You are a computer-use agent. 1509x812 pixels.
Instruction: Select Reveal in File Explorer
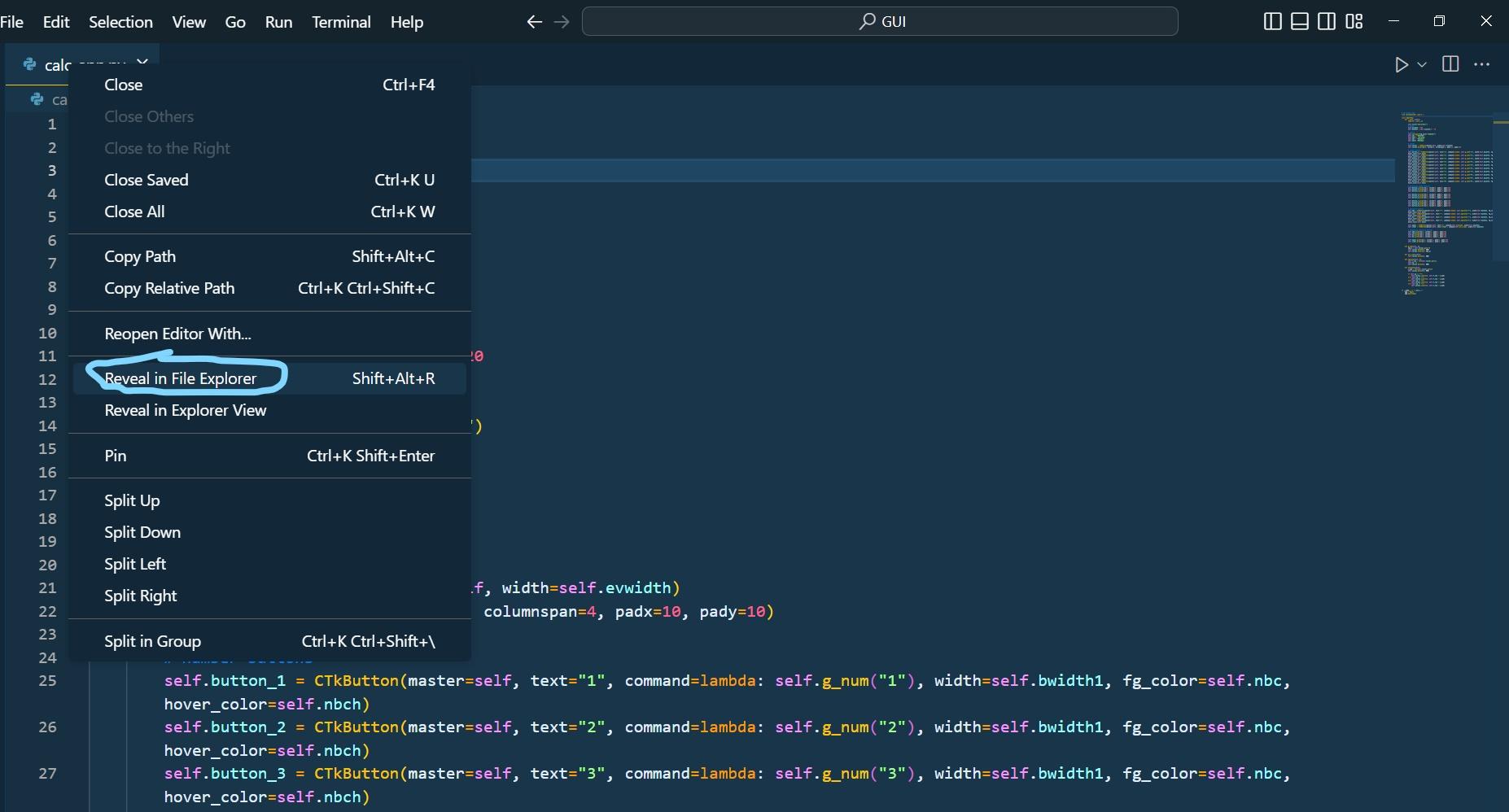tap(181, 378)
